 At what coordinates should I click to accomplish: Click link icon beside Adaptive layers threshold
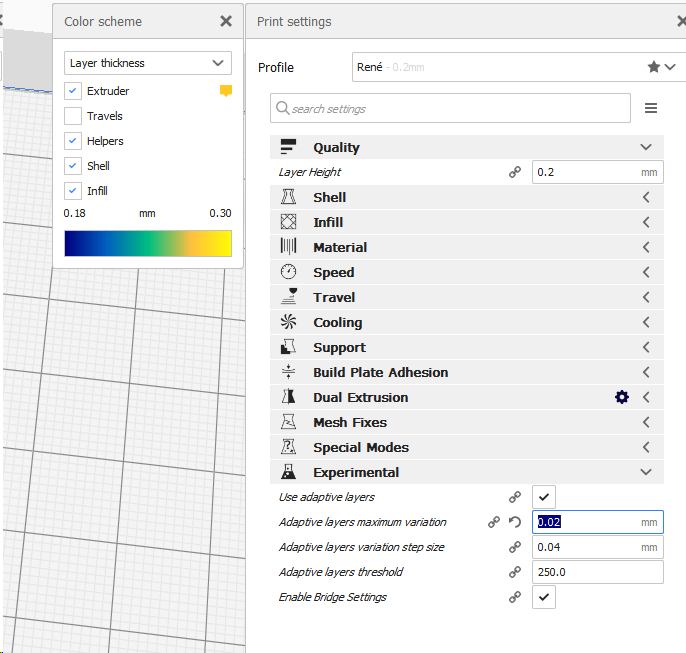[x=515, y=572]
